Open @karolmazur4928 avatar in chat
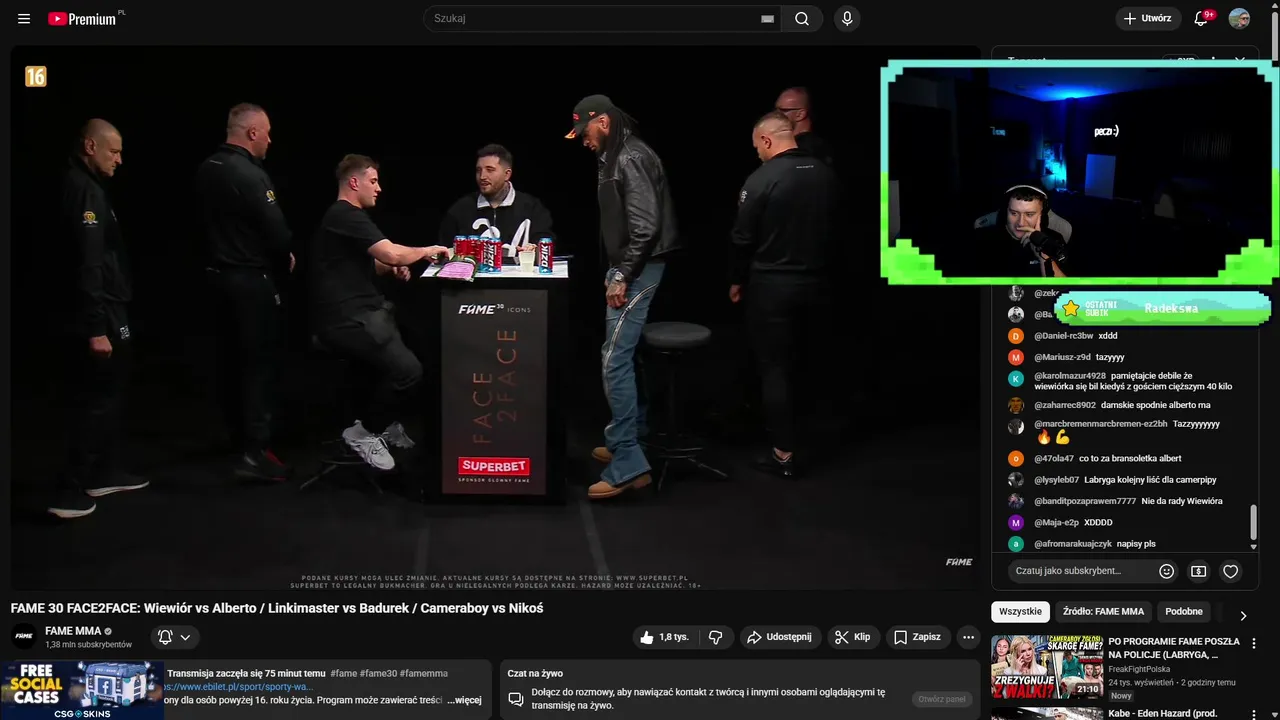Screen dimensions: 1280x720 (x=1016, y=379)
